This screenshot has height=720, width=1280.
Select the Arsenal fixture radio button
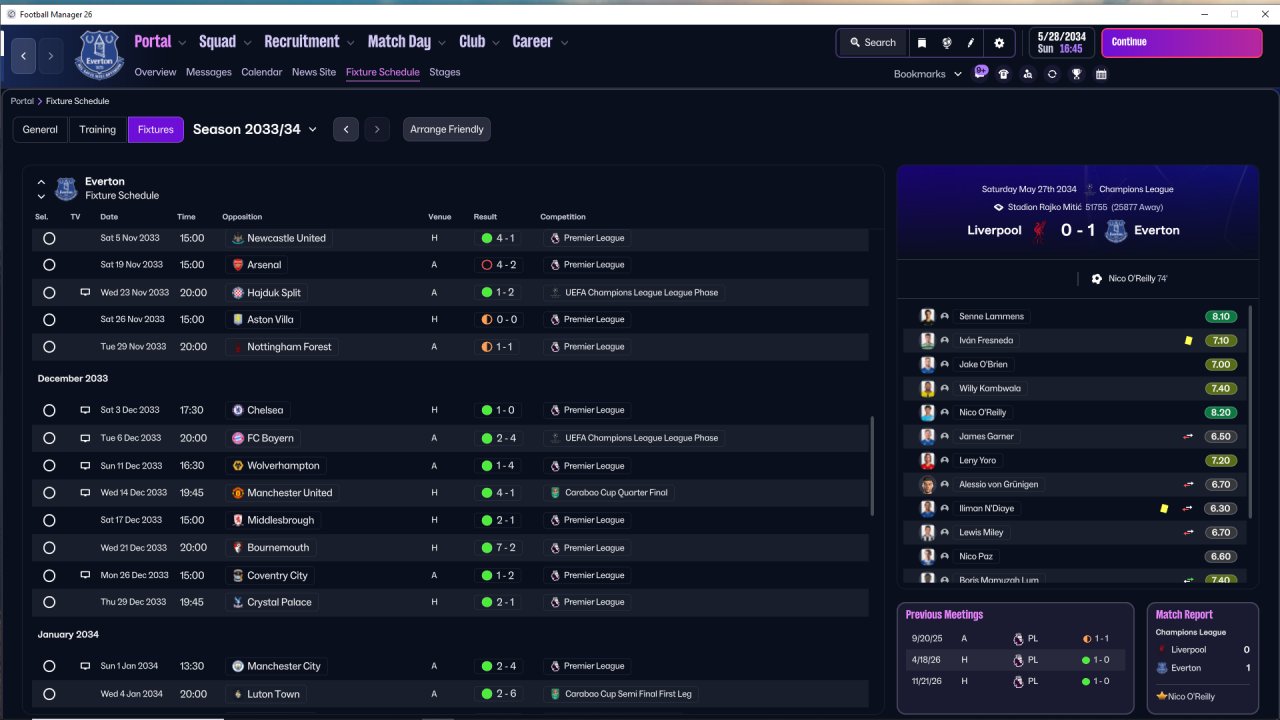pos(49,265)
